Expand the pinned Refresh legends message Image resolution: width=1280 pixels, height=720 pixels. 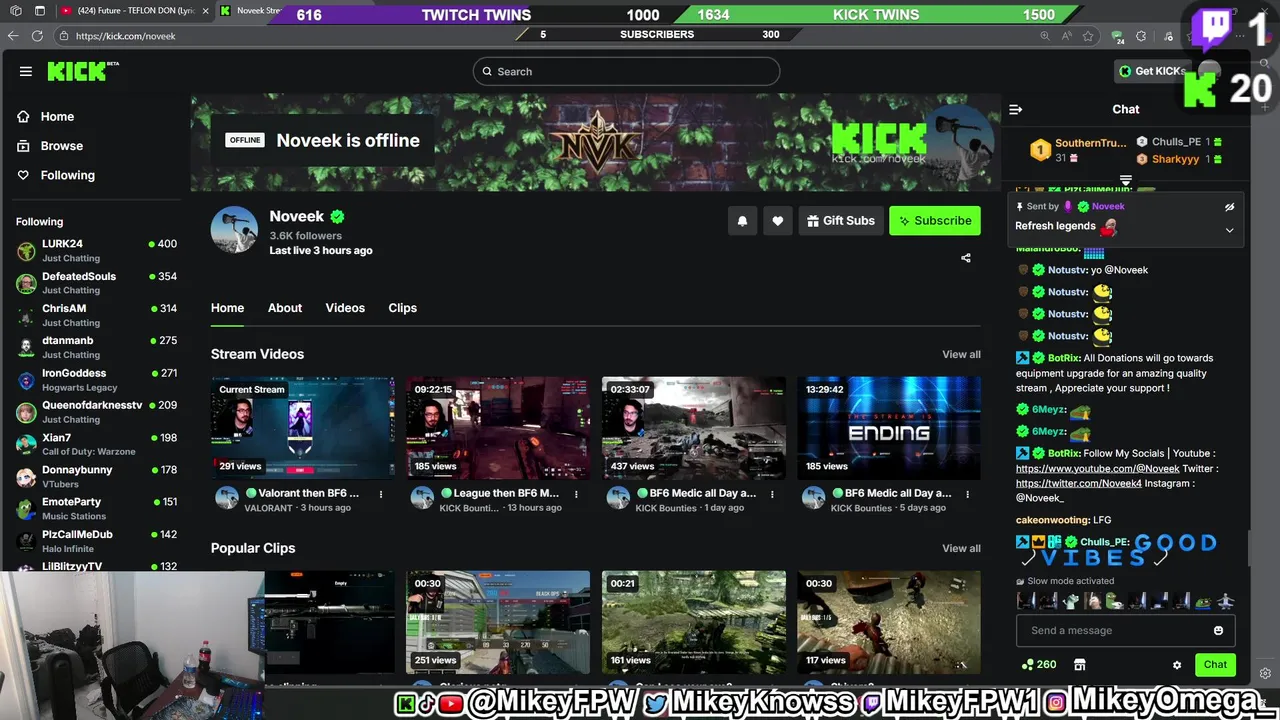pos(1230,230)
